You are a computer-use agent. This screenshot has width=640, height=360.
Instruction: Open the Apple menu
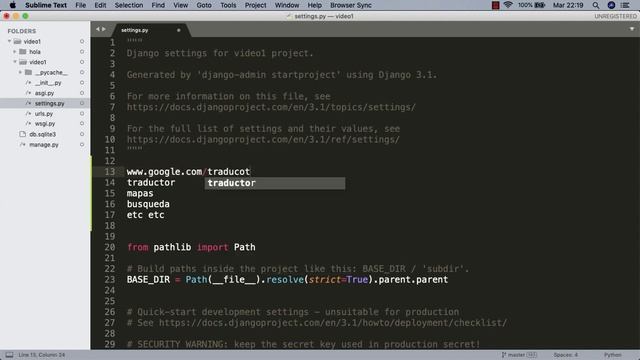12,5
